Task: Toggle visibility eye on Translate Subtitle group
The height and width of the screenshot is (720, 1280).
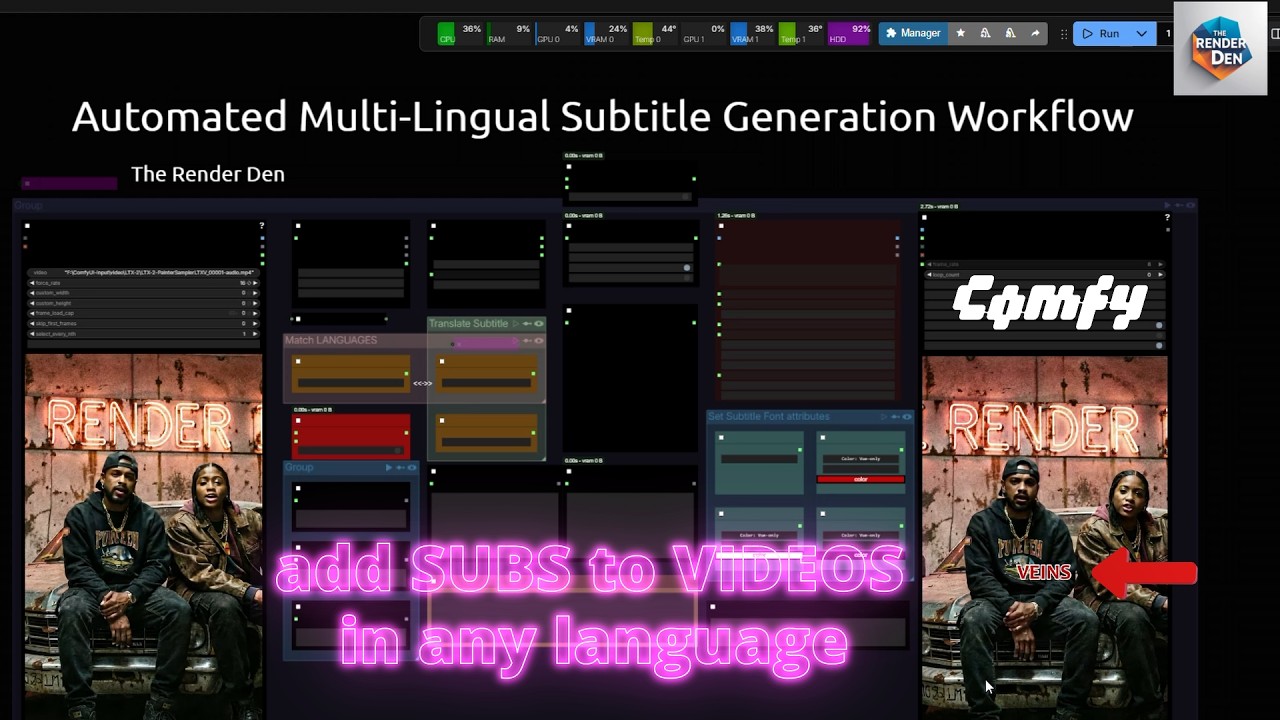Action: point(539,324)
